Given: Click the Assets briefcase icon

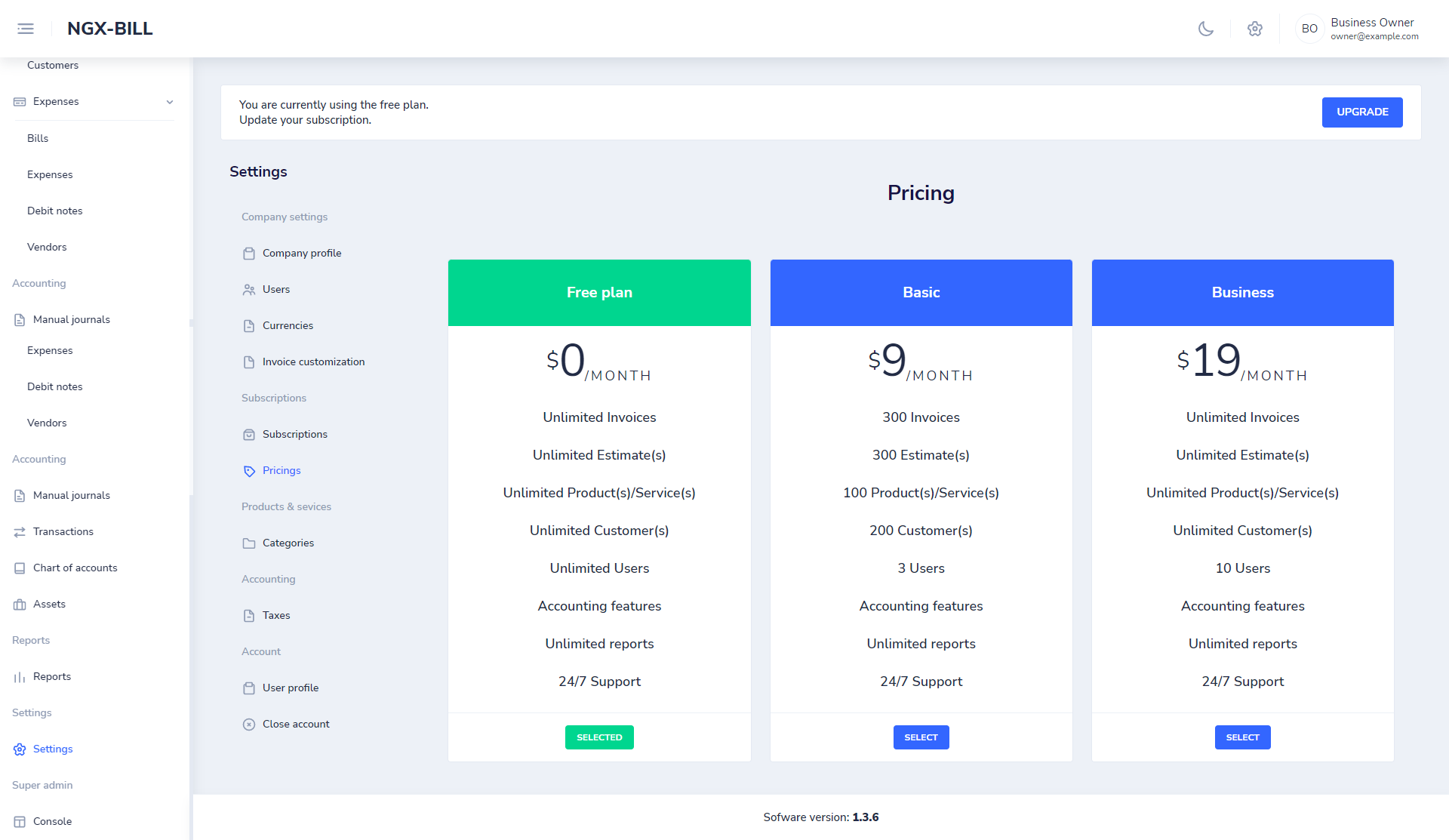Looking at the screenshot, I should (x=20, y=604).
